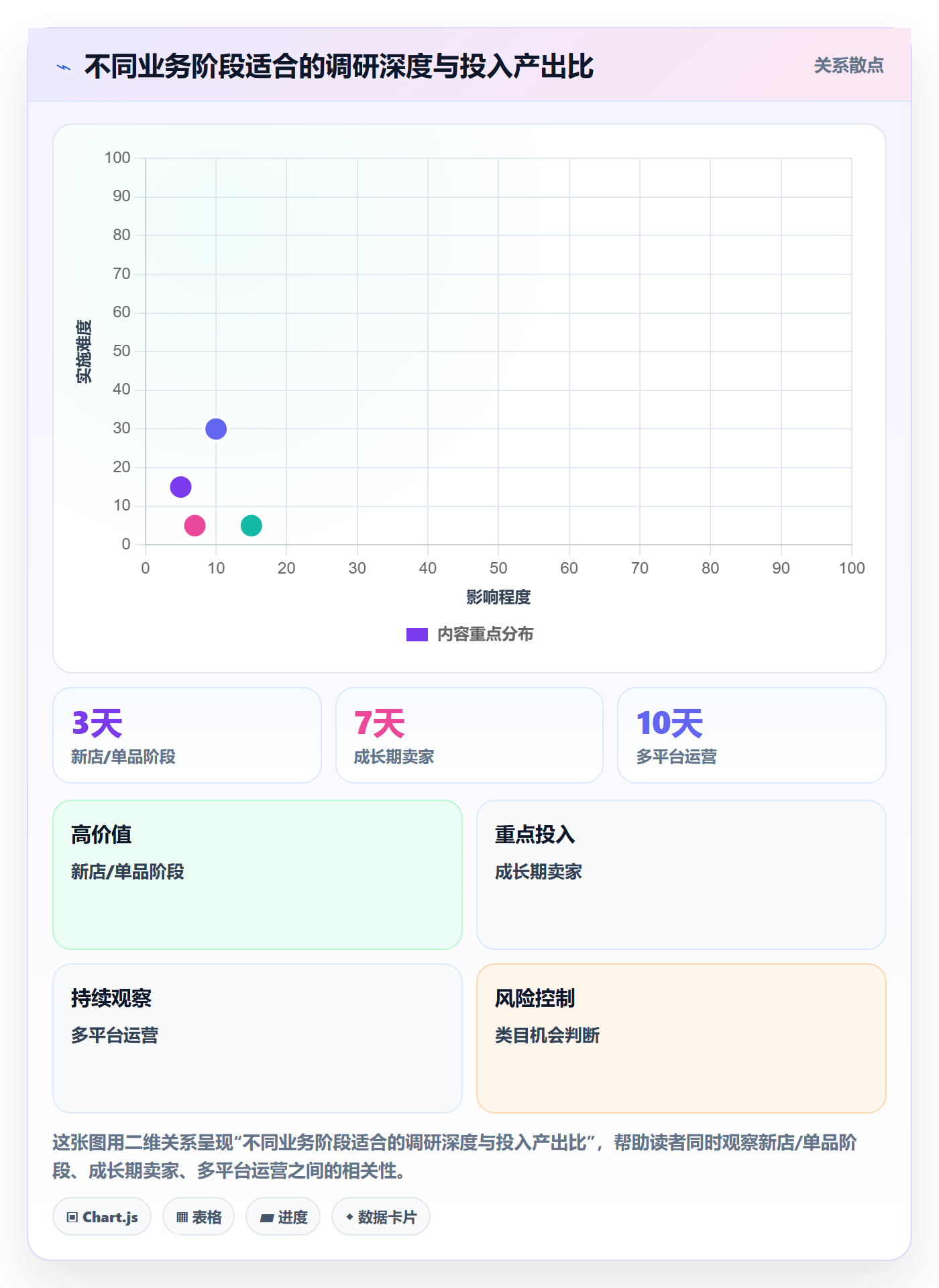Viewport: 939px width, 1288px height.
Task: Select the green 高价值 quadrant card
Action: 258,875
